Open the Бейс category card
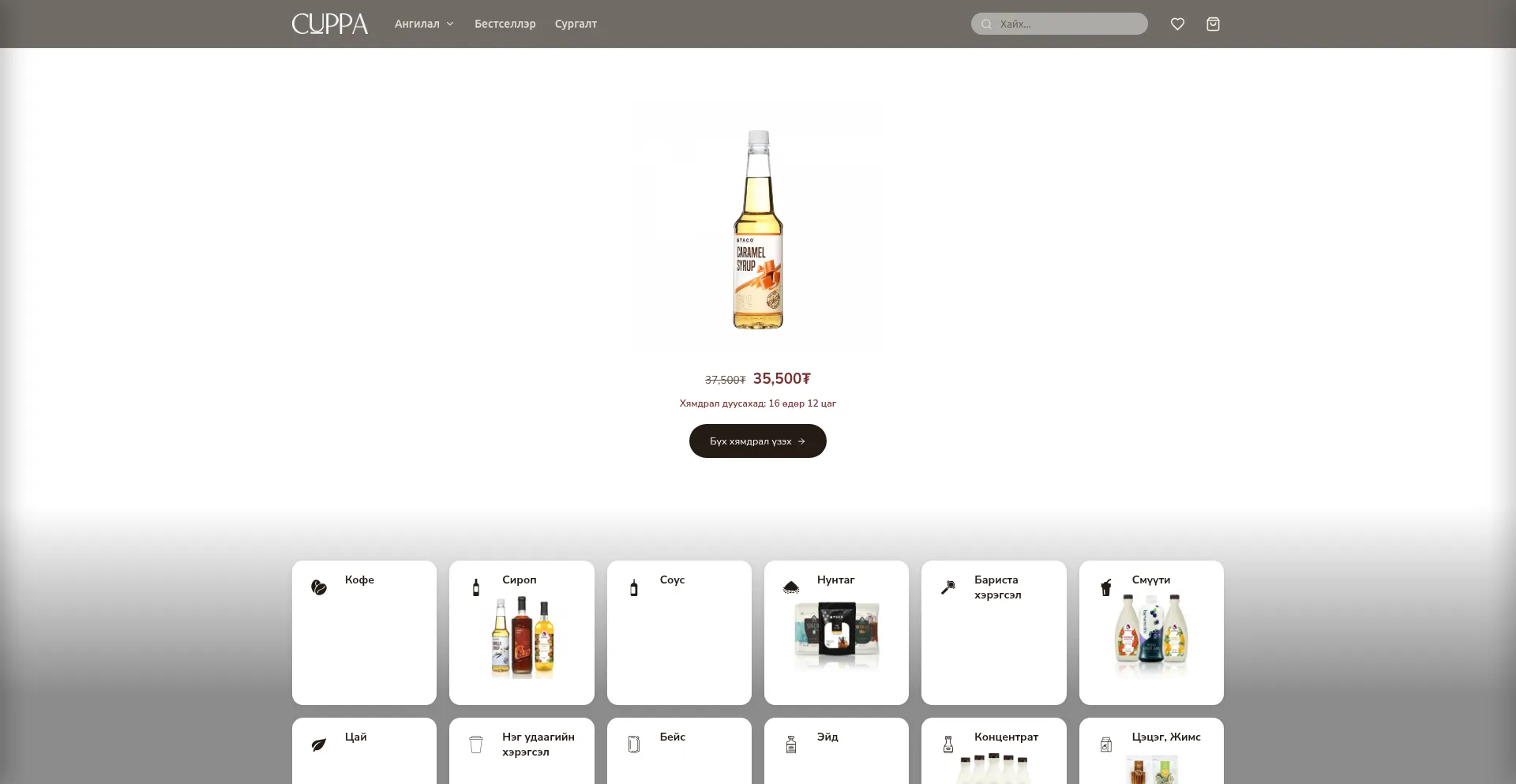The image size is (1516, 784). pyautogui.click(x=679, y=751)
